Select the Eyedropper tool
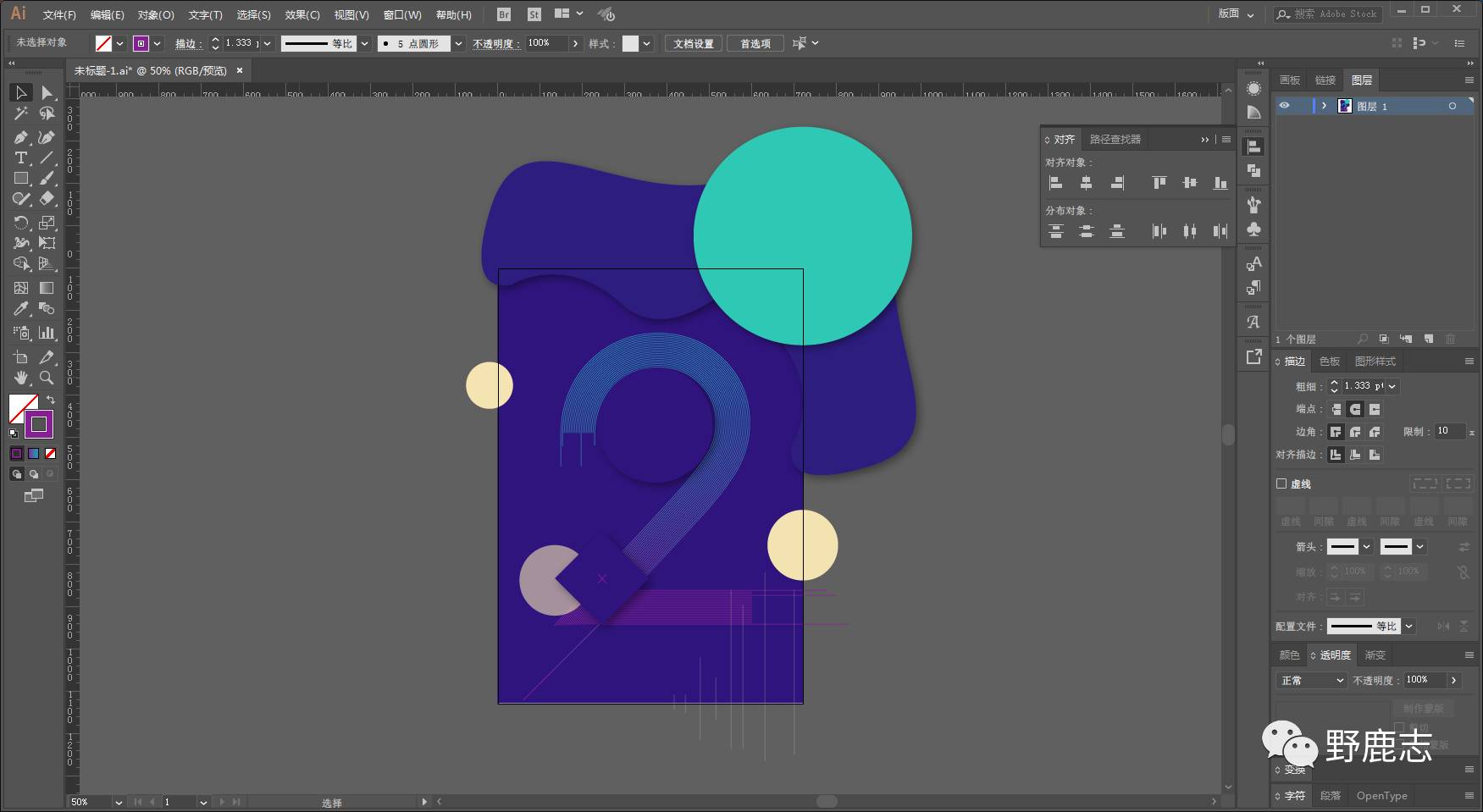The width and height of the screenshot is (1483, 812). coord(21,309)
